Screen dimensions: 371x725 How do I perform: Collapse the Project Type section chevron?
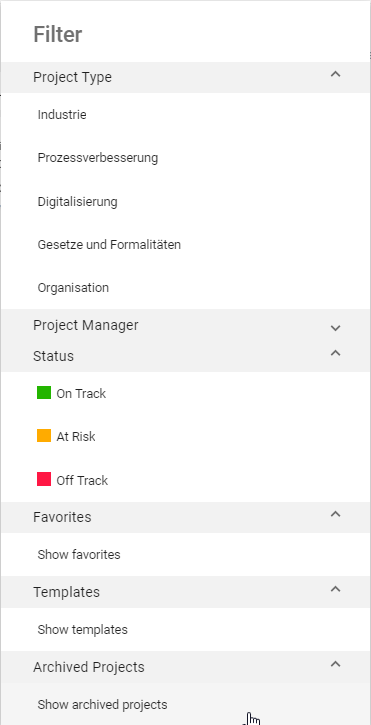tap(335, 74)
